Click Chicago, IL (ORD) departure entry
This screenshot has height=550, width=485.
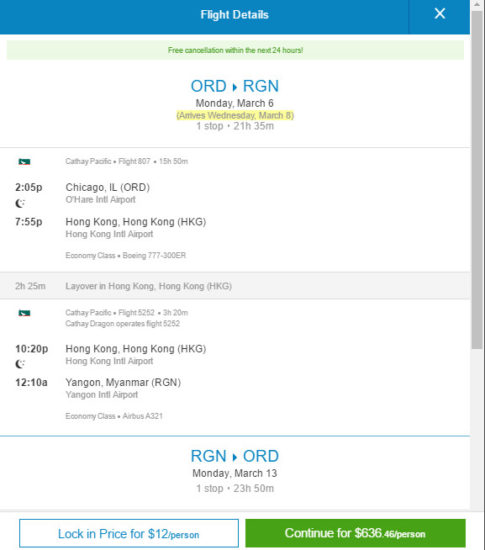(x=108, y=187)
